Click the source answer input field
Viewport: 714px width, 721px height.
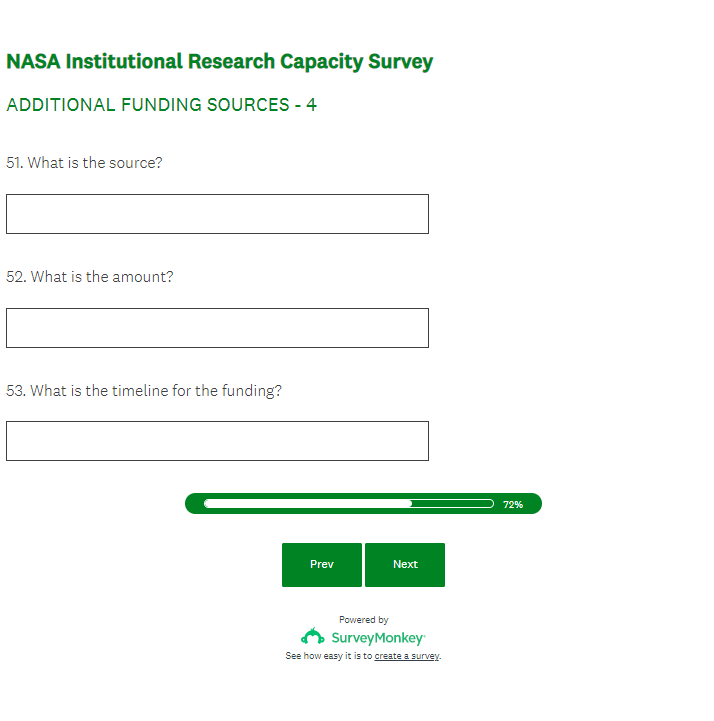(x=217, y=214)
